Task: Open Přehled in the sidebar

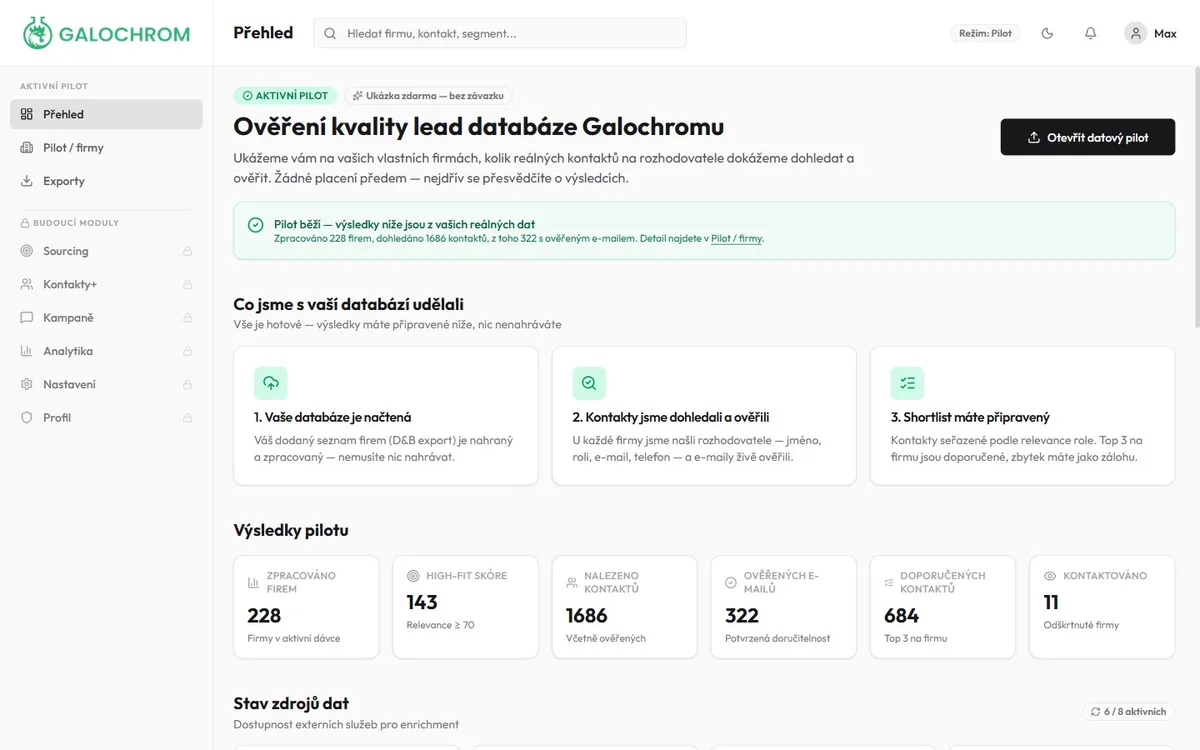Action: (106, 114)
